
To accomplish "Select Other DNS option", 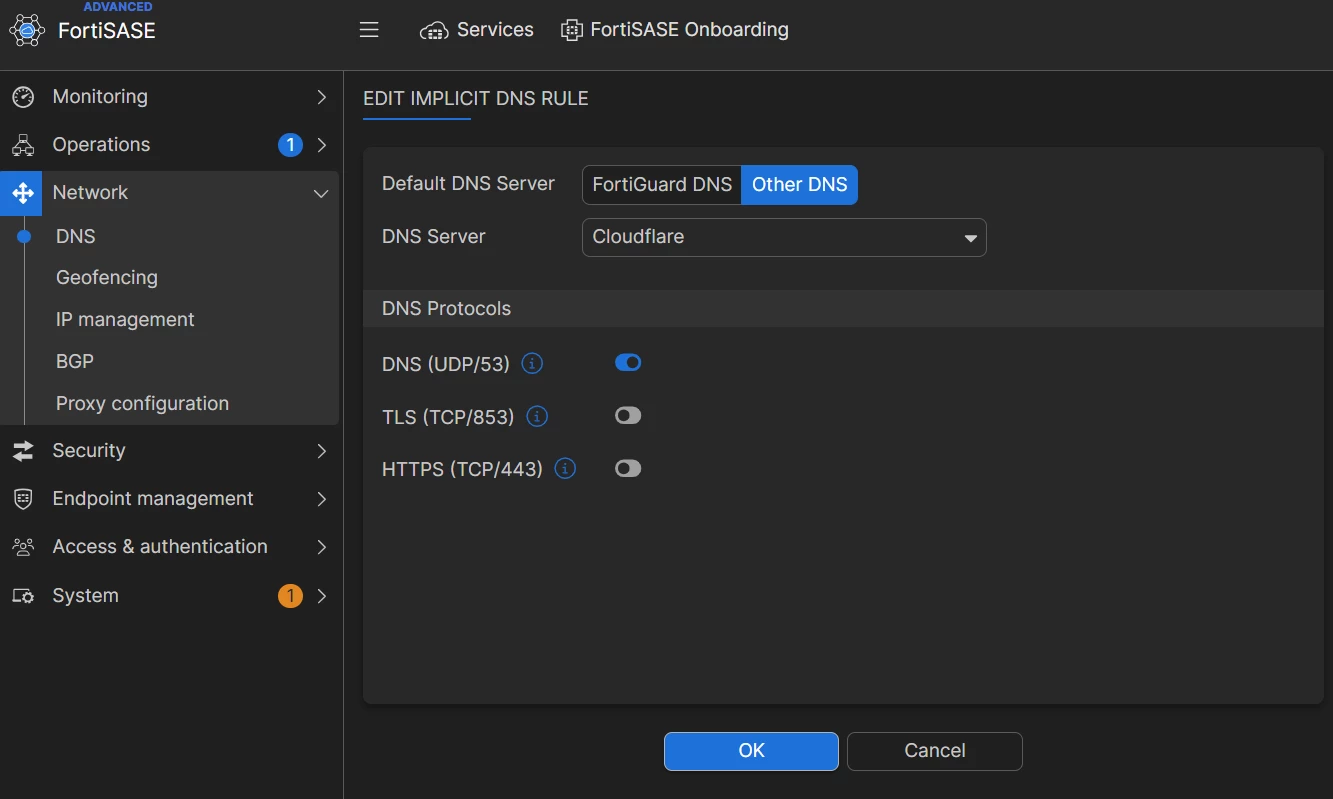I will click(x=799, y=185).
